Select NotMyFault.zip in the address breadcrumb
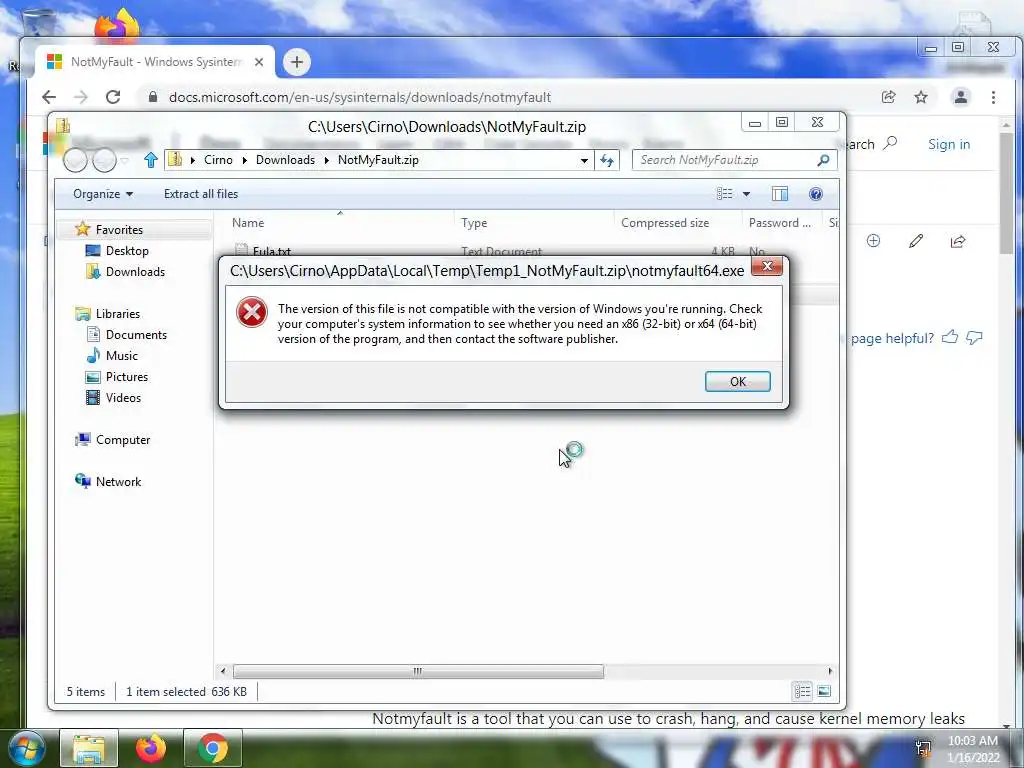 pyautogui.click(x=378, y=160)
